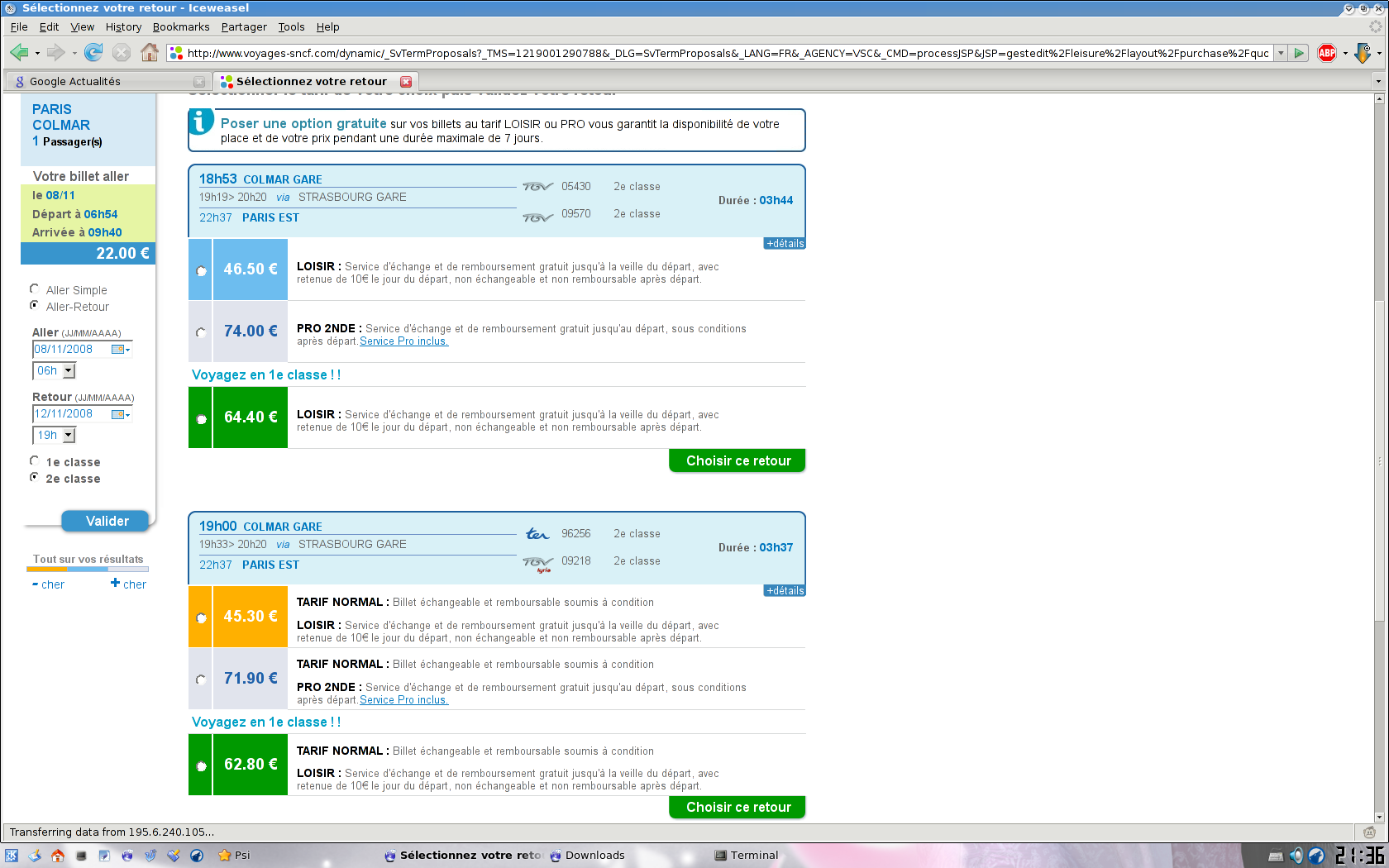Screen dimensions: 1389x868
Task: Reload the page with the refresh icon
Action: (93, 53)
